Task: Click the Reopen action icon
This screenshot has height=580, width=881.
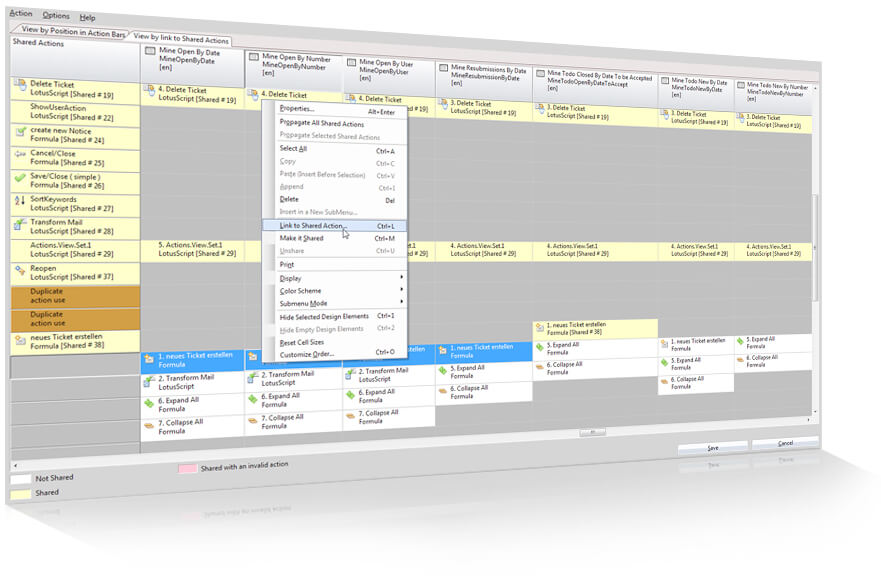Action: (x=20, y=270)
